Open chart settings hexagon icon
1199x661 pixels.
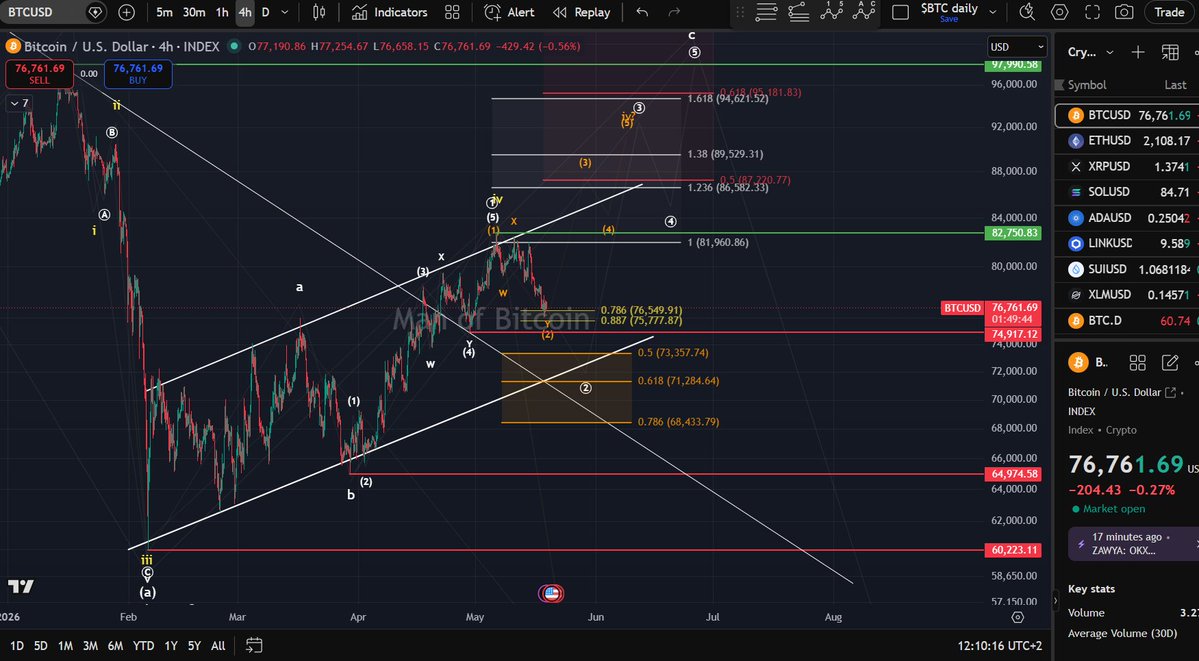pos(1060,12)
